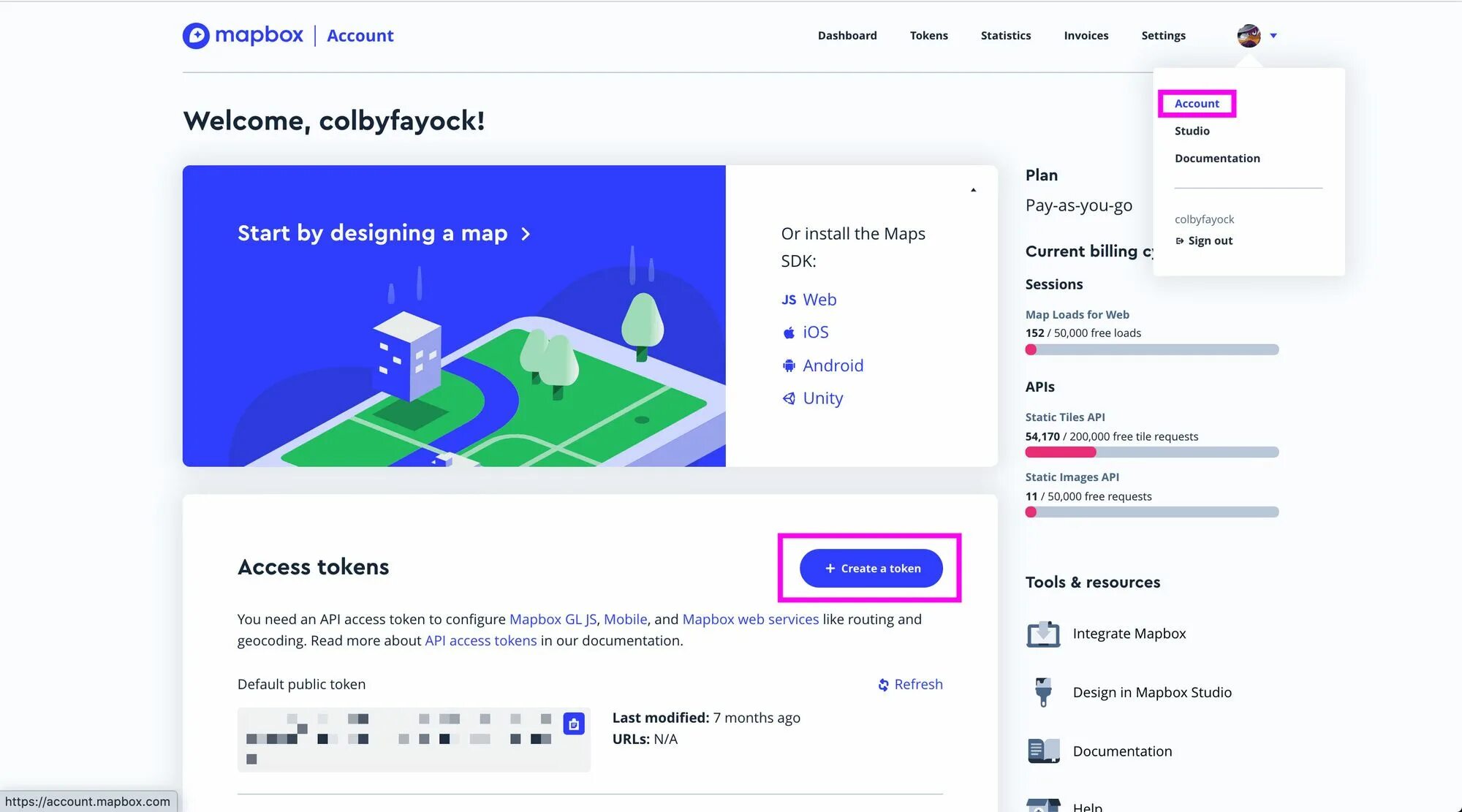Click the Welcome, colbyfayock! heading

click(334, 121)
